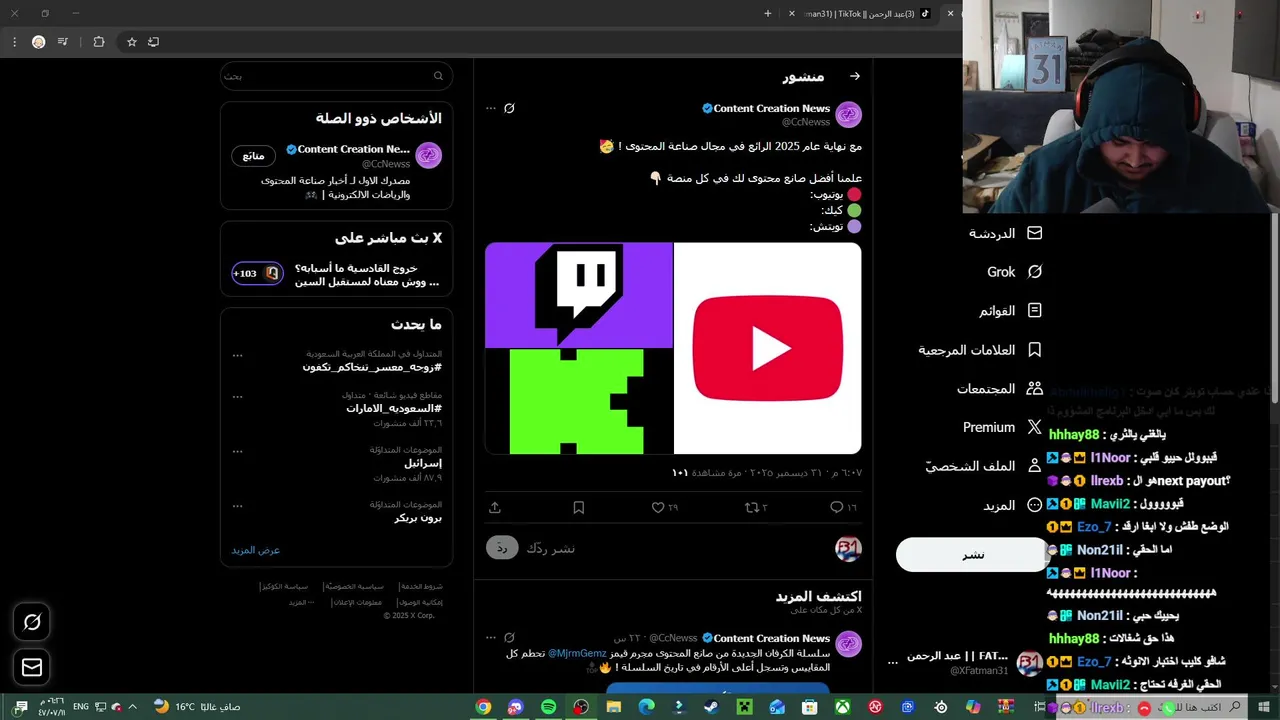Image resolution: width=1280 pixels, height=720 pixels.
Task: Click عرض المزيد show more link
Action: [x=256, y=550]
